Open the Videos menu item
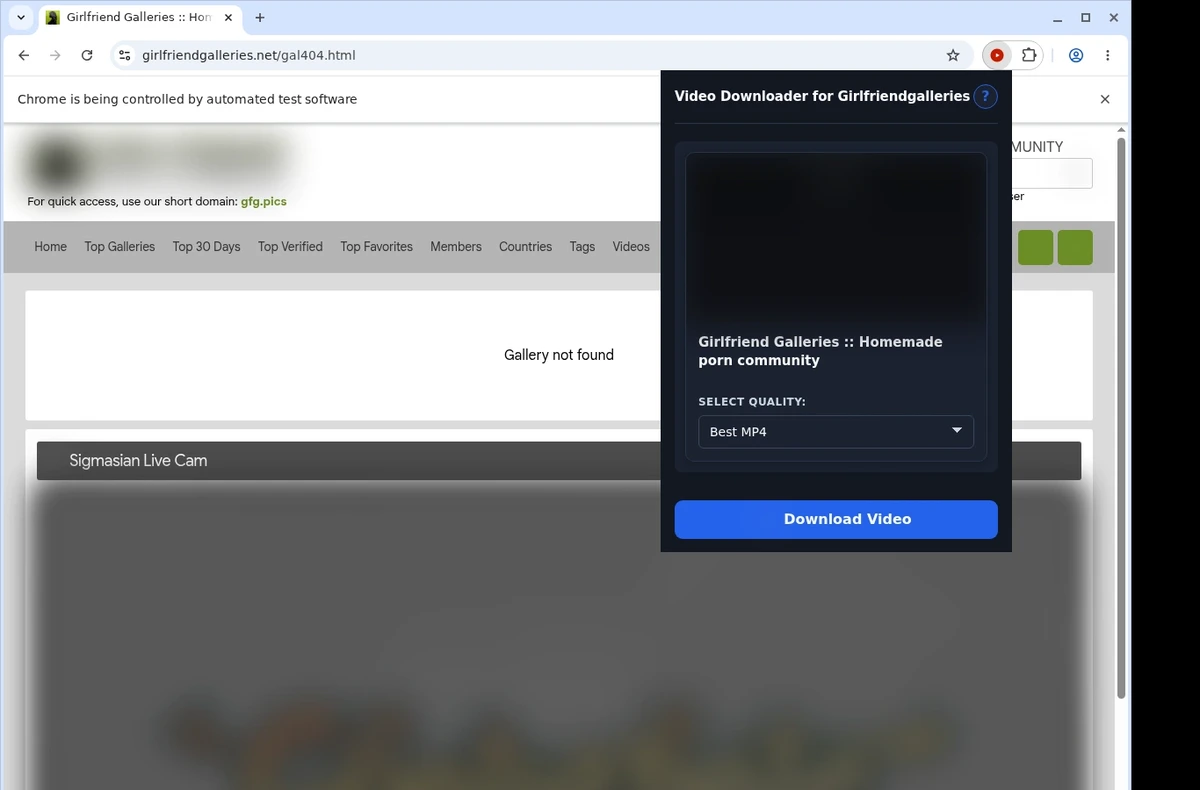The width and height of the screenshot is (1200, 790). click(x=631, y=247)
